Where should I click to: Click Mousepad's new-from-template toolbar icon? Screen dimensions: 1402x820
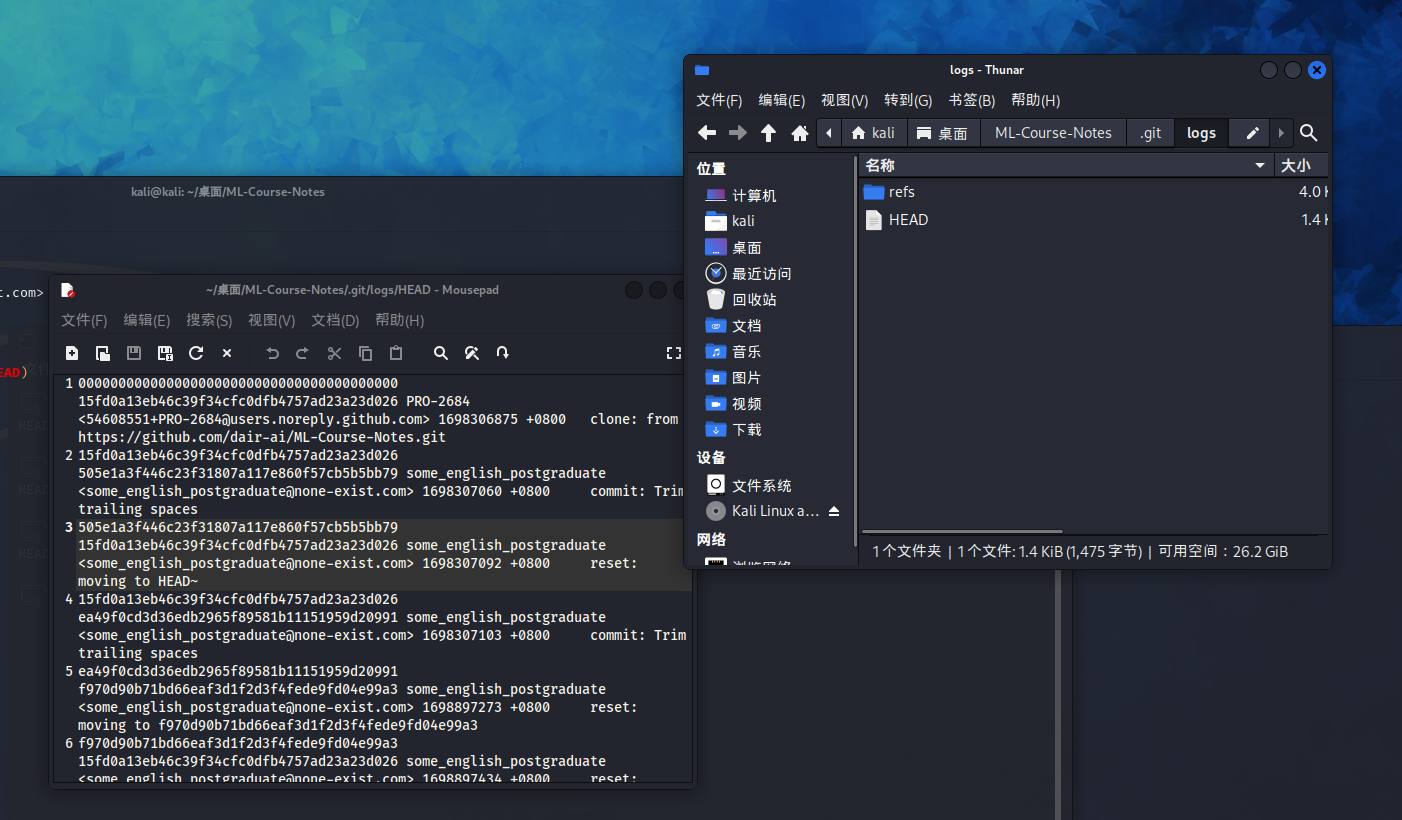(x=103, y=353)
